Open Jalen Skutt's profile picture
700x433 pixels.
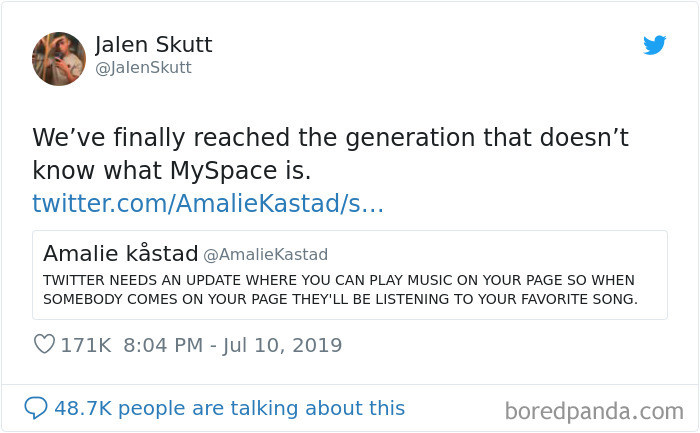(x=59, y=59)
